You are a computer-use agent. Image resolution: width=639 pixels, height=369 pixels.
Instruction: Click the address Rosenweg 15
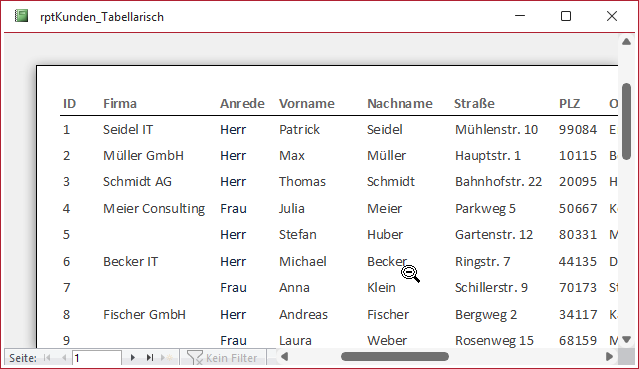pyautogui.click(x=494, y=340)
